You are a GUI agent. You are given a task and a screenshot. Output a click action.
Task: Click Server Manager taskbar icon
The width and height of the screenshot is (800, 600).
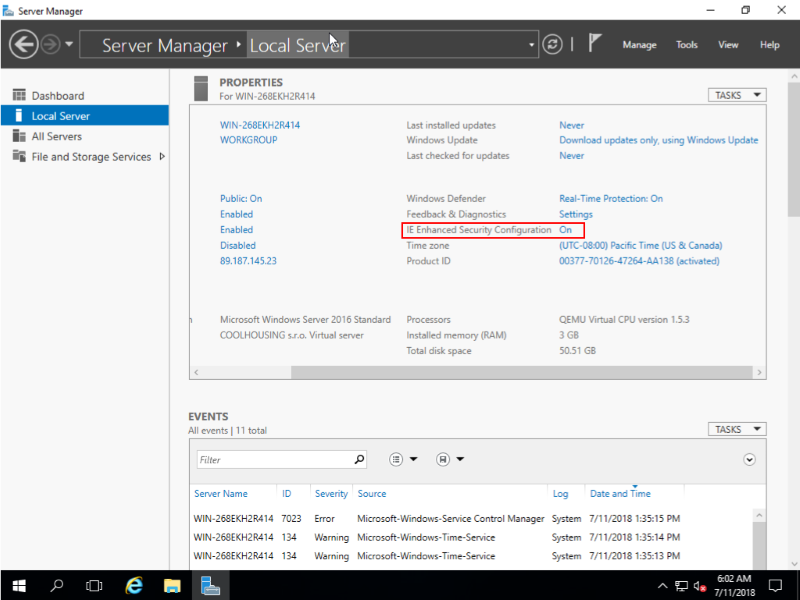[210, 585]
